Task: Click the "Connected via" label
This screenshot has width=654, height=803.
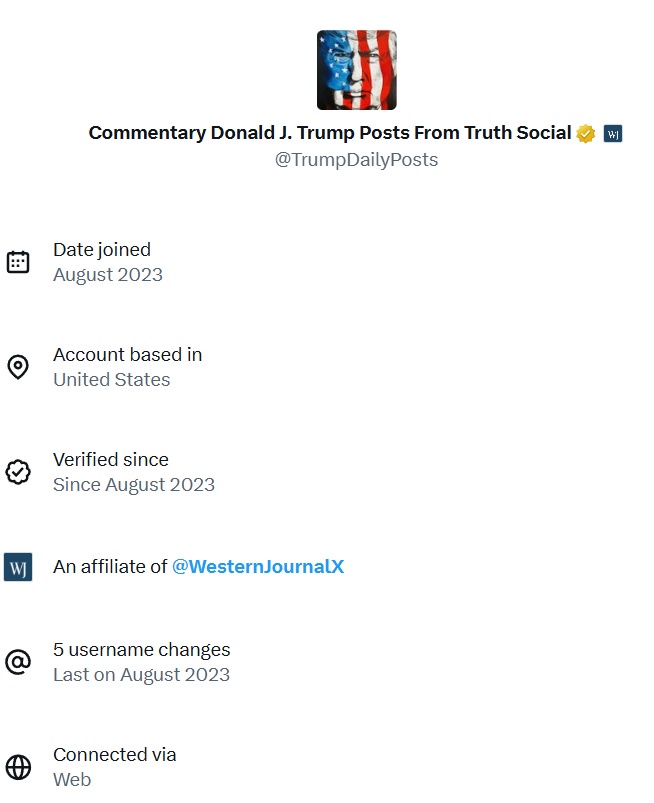Action: [x=114, y=755]
